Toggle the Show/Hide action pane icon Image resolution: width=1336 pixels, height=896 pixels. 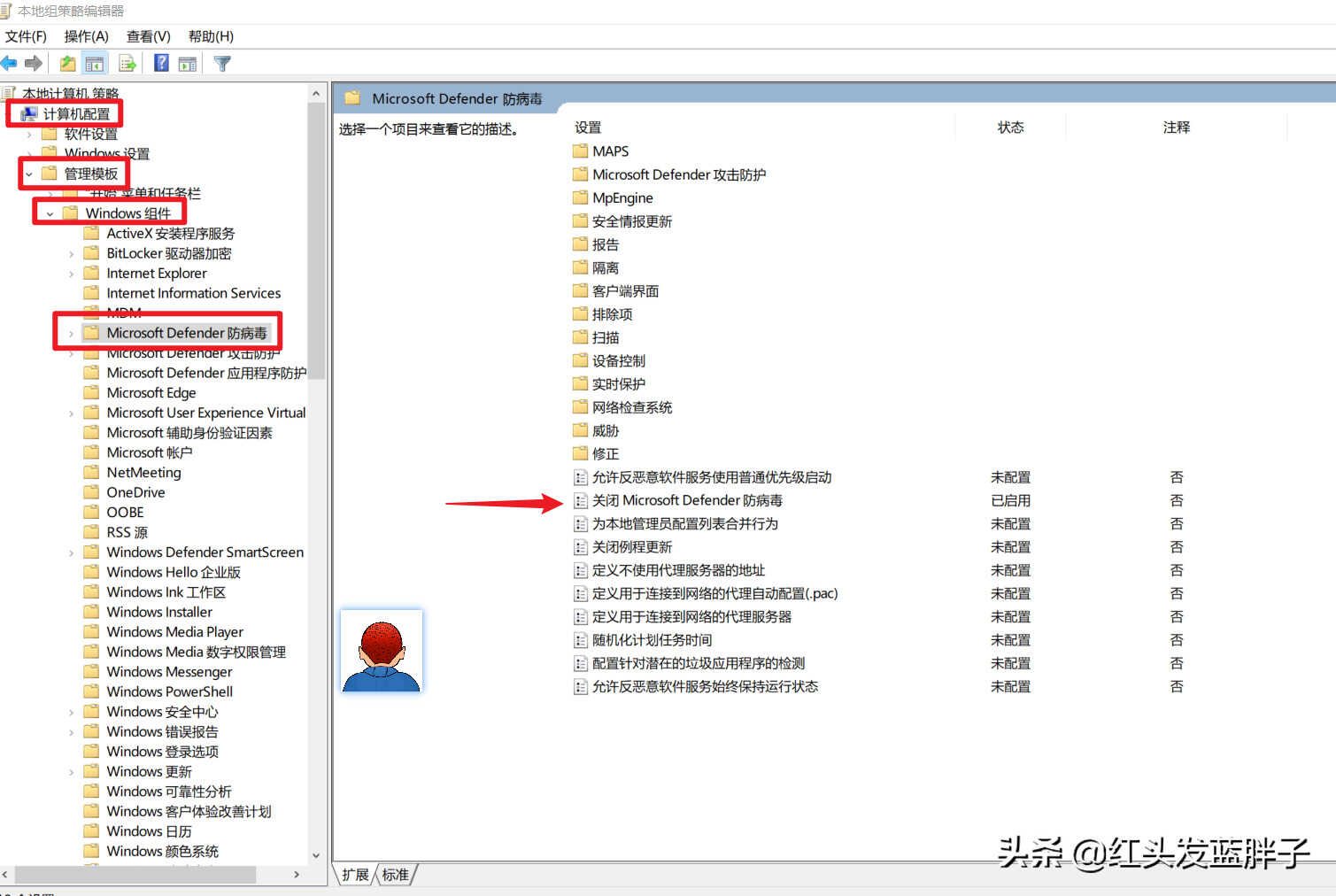point(188,63)
